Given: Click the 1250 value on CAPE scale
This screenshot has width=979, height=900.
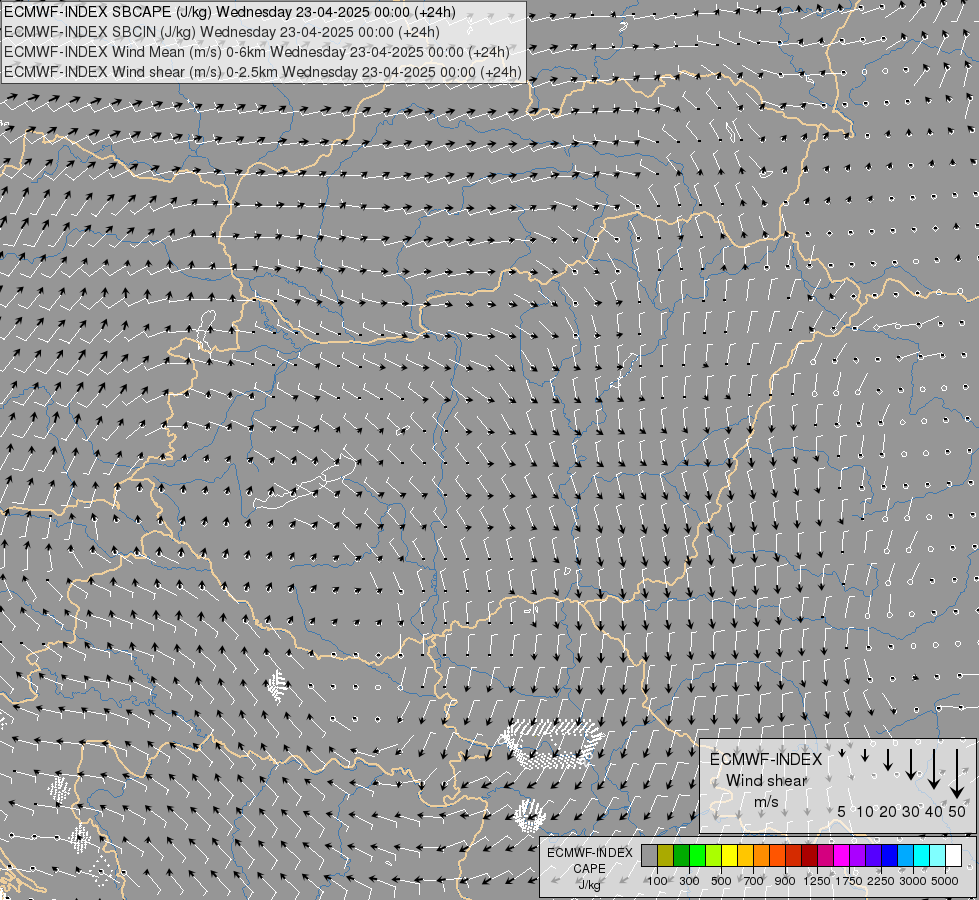Looking at the screenshot, I should 817,881.
